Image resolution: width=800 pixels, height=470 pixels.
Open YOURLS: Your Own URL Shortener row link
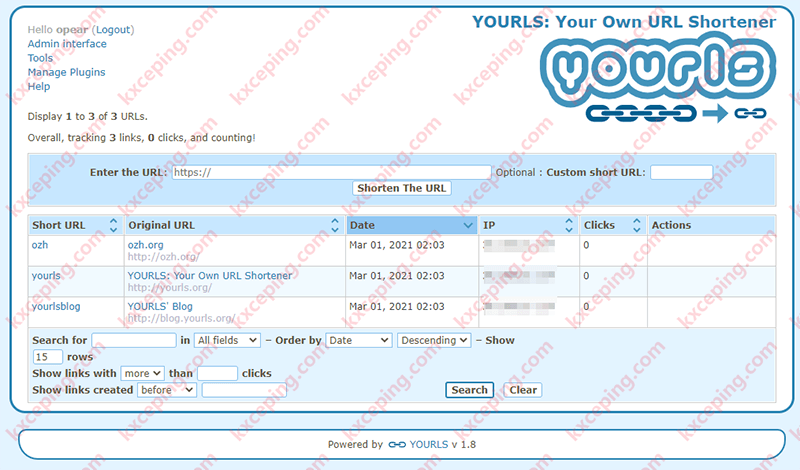tap(210, 276)
